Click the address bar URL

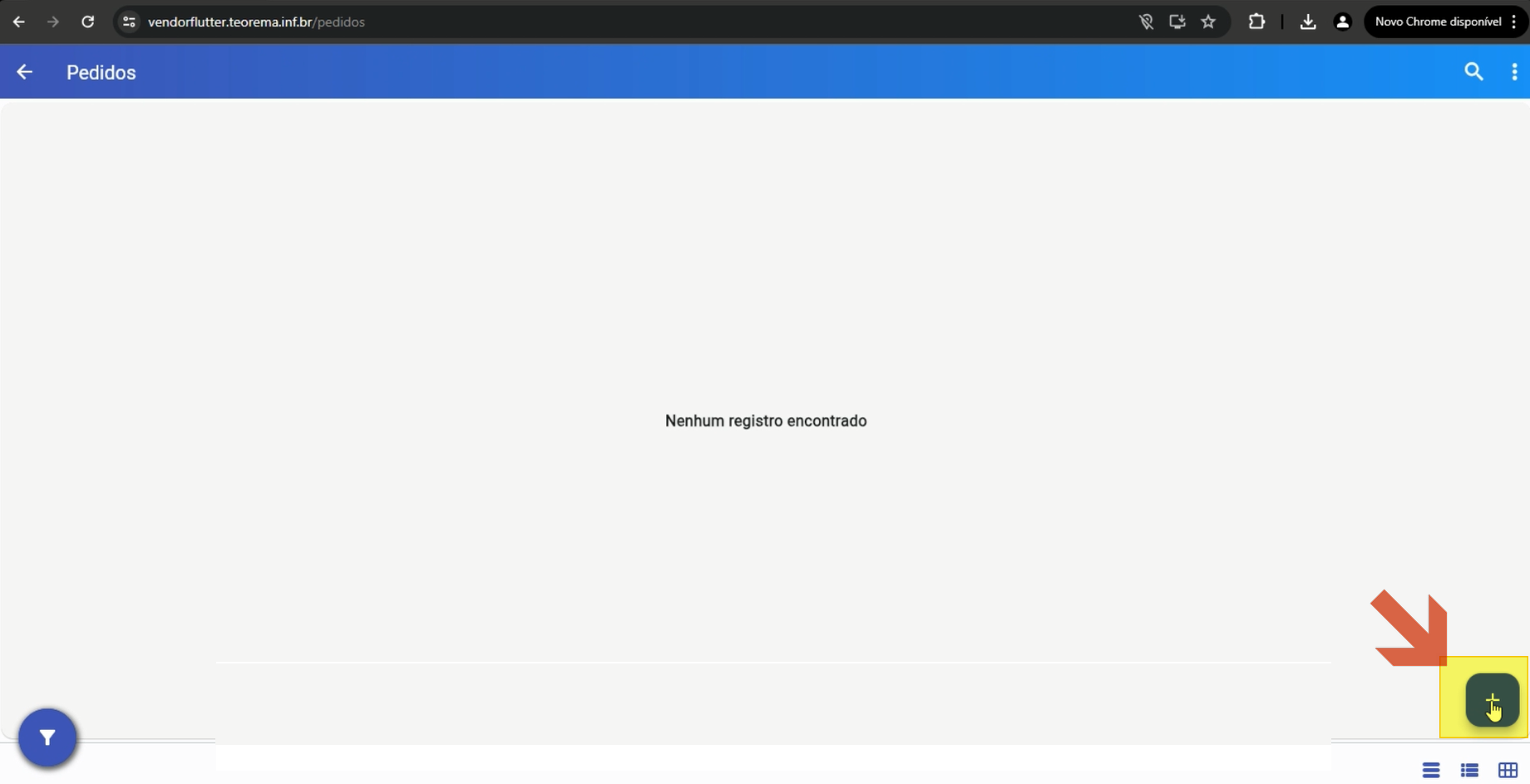tap(256, 22)
